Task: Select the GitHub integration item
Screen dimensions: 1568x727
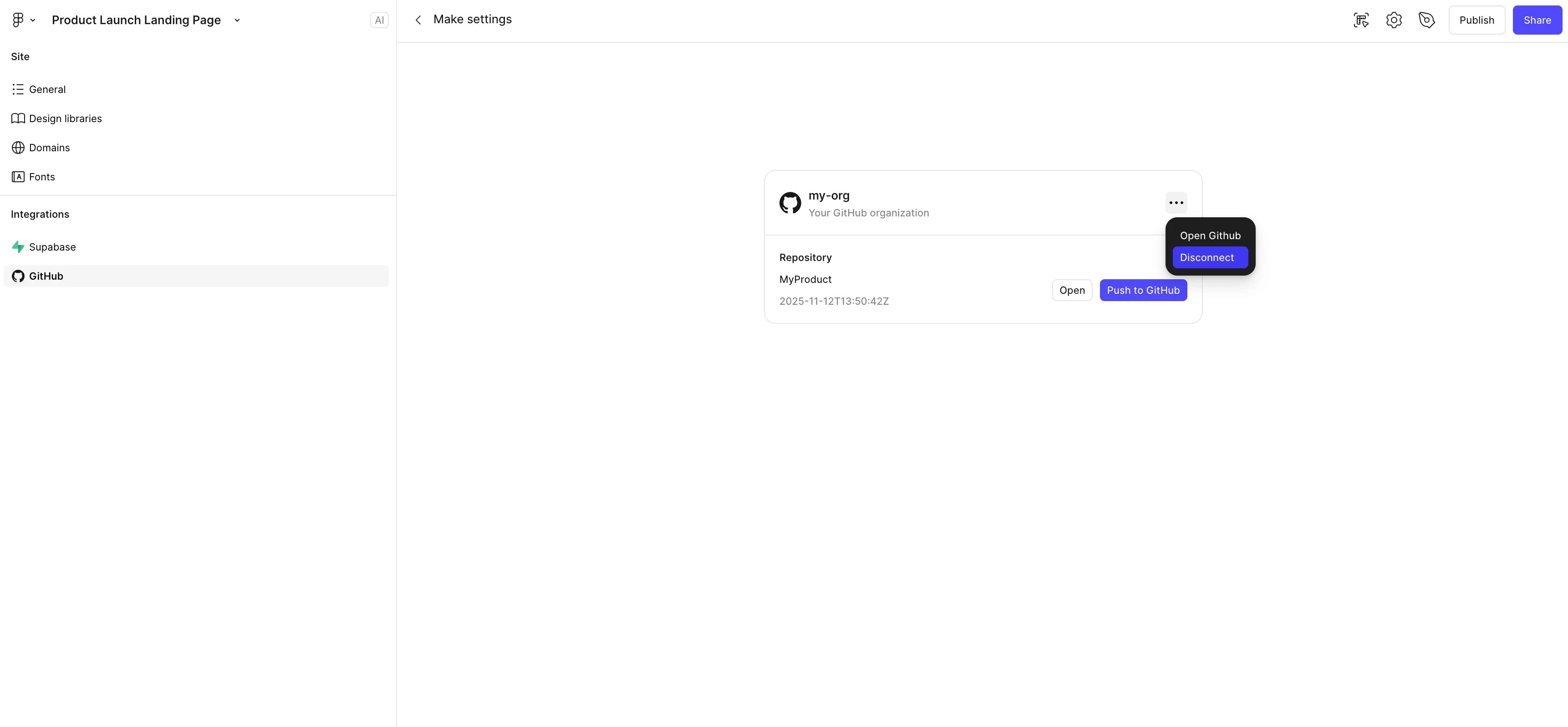Action: 46,276
